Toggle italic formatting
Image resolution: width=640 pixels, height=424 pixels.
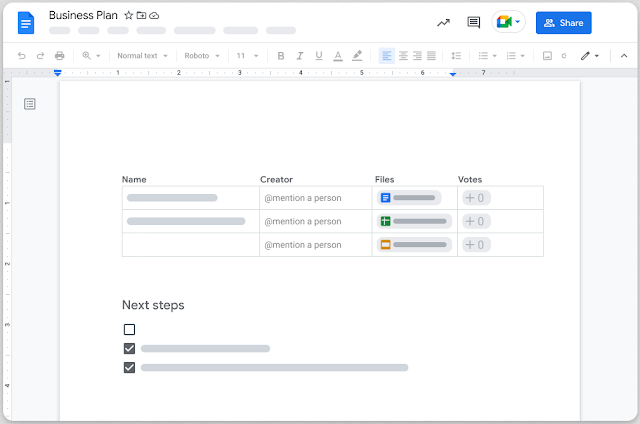[x=300, y=55]
